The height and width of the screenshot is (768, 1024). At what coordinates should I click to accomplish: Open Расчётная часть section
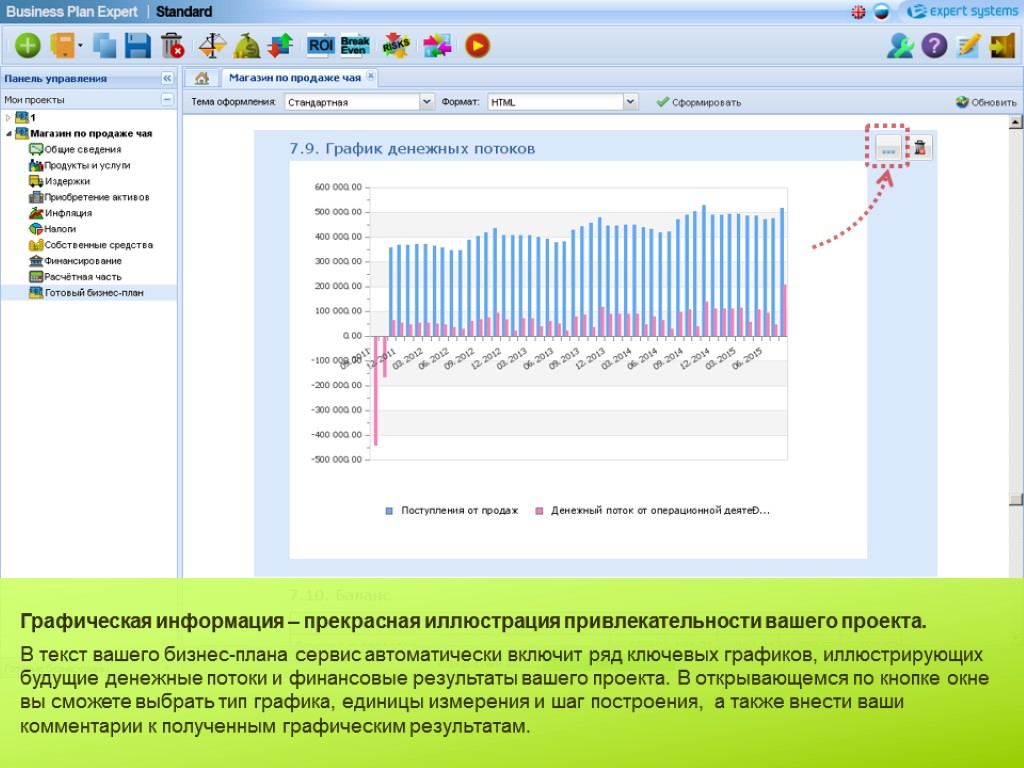click(x=76, y=277)
